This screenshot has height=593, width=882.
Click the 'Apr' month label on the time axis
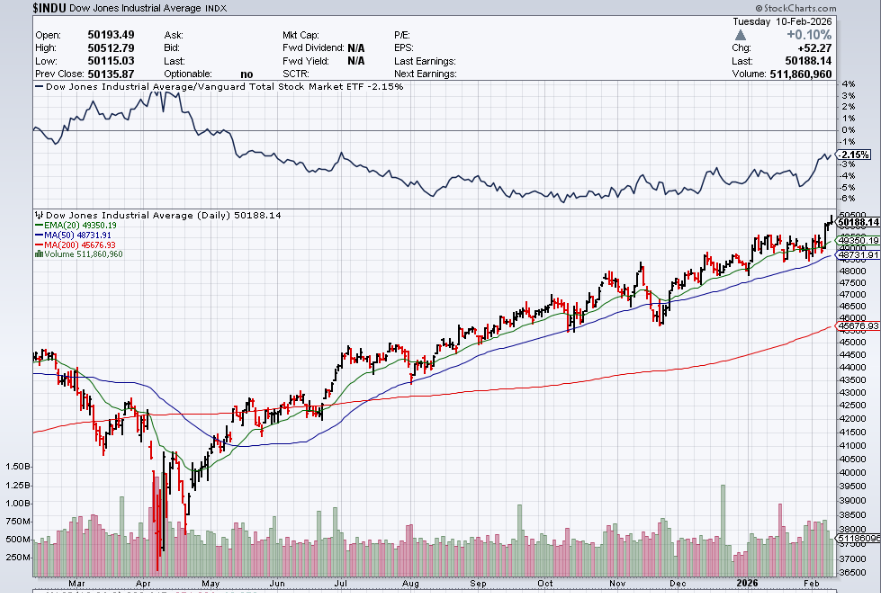pos(144,583)
